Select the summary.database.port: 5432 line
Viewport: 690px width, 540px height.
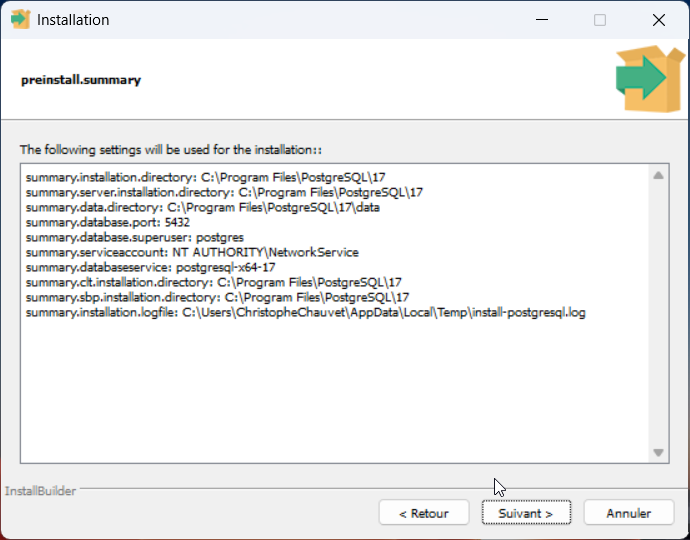(x=108, y=222)
